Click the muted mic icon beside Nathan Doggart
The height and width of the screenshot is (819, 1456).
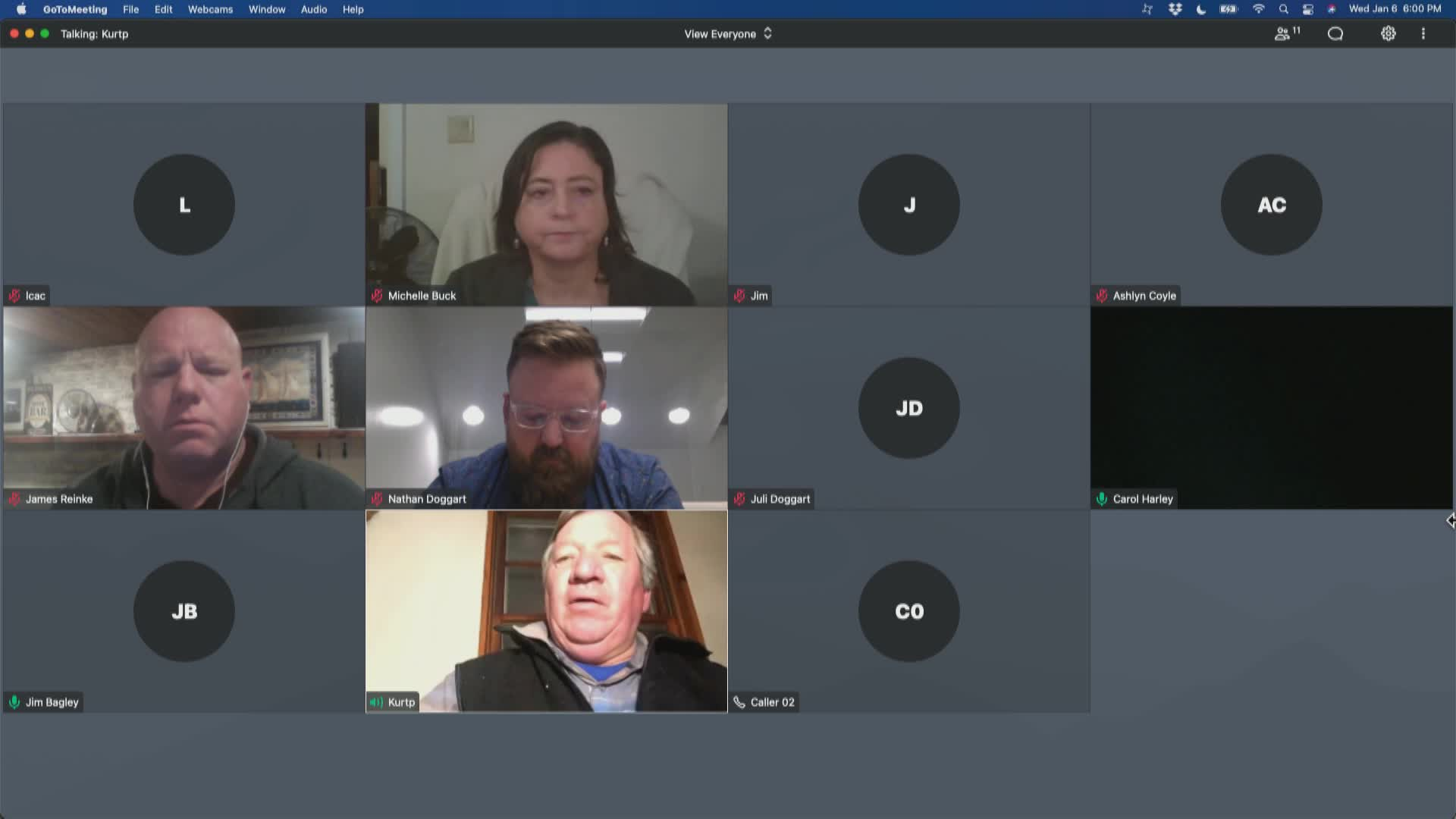coord(377,499)
